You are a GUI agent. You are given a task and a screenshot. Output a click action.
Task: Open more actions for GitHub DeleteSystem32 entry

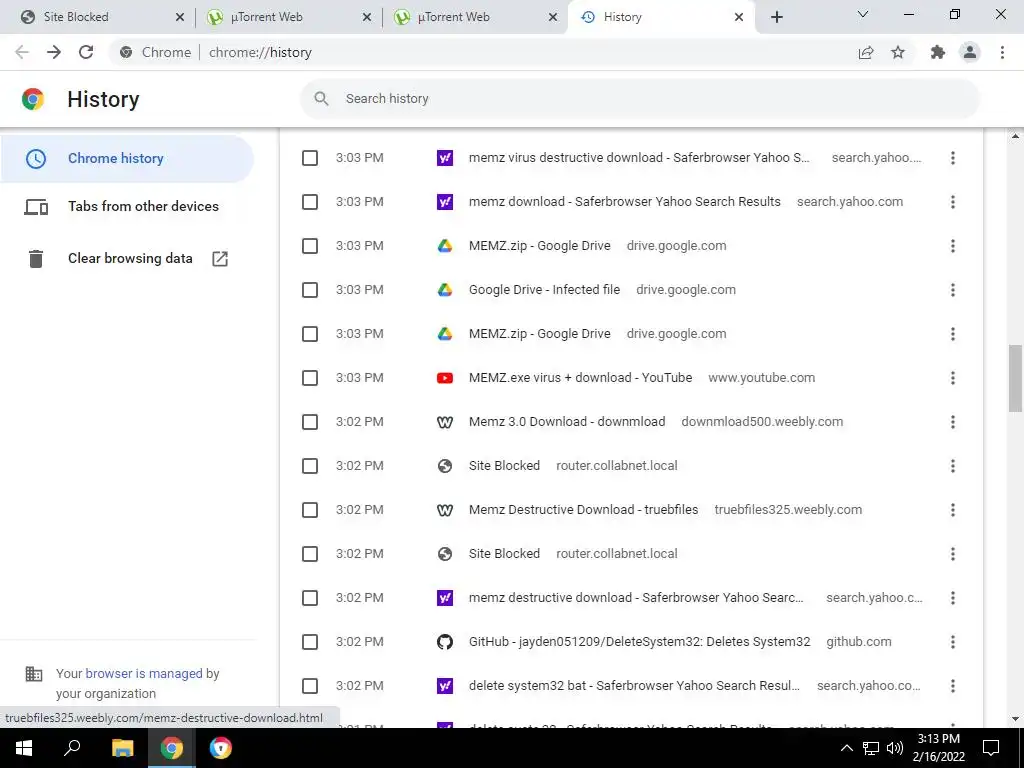[x=953, y=642]
